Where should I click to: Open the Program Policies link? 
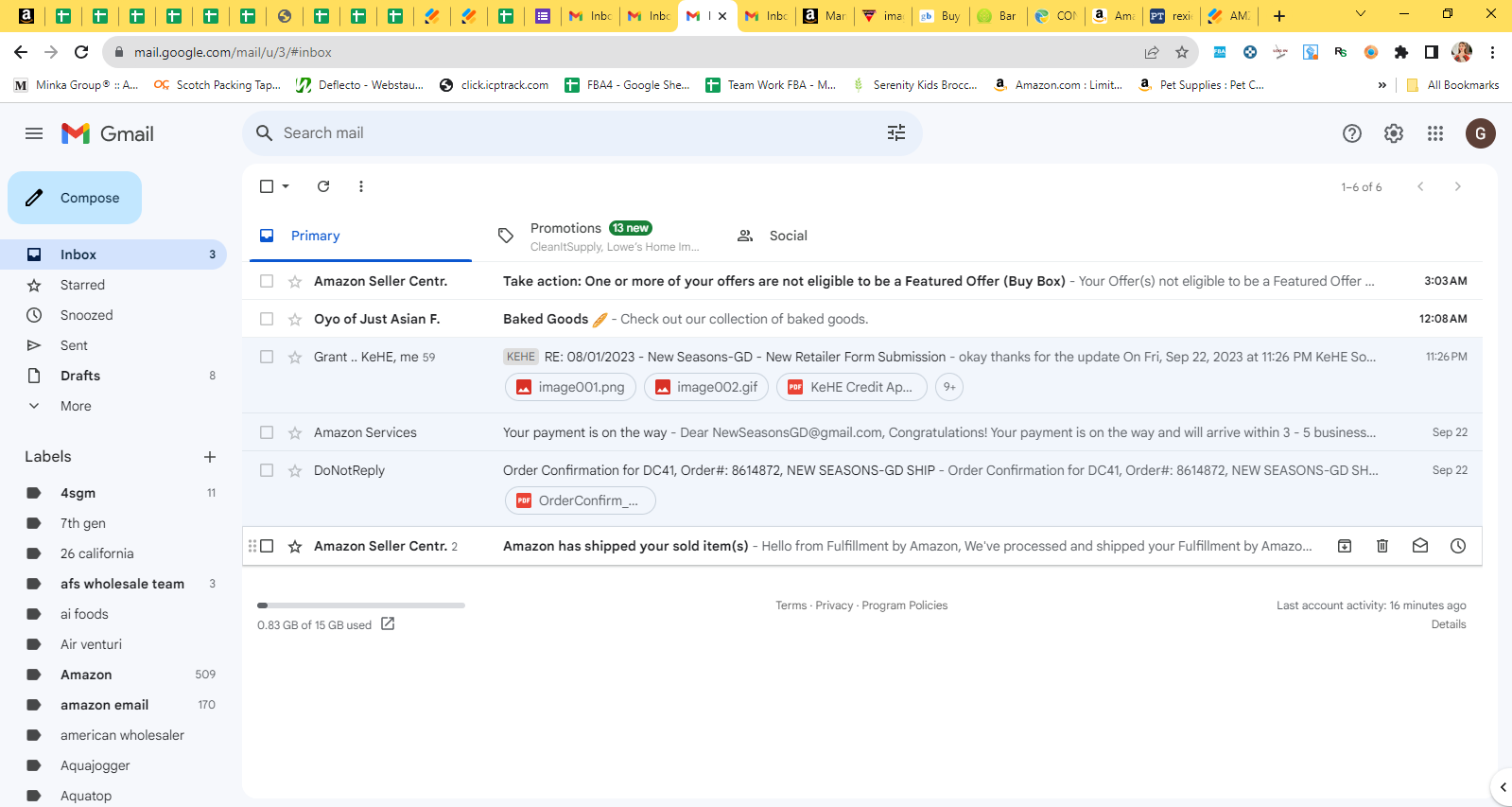(x=904, y=605)
